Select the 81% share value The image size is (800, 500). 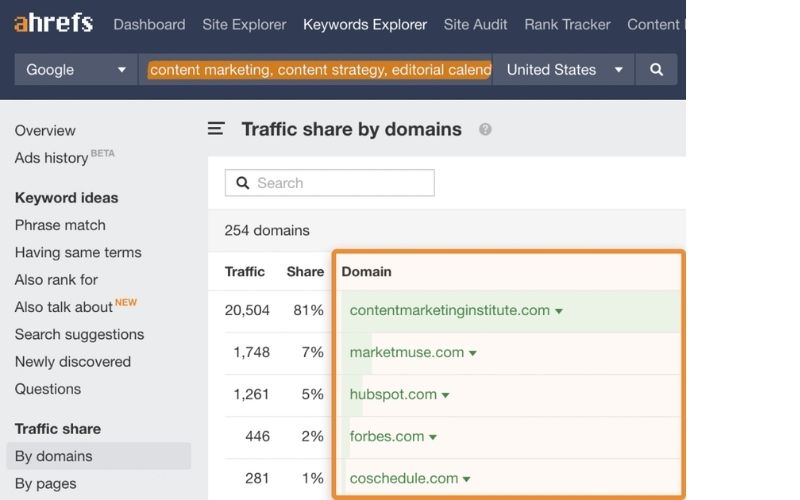tap(308, 310)
